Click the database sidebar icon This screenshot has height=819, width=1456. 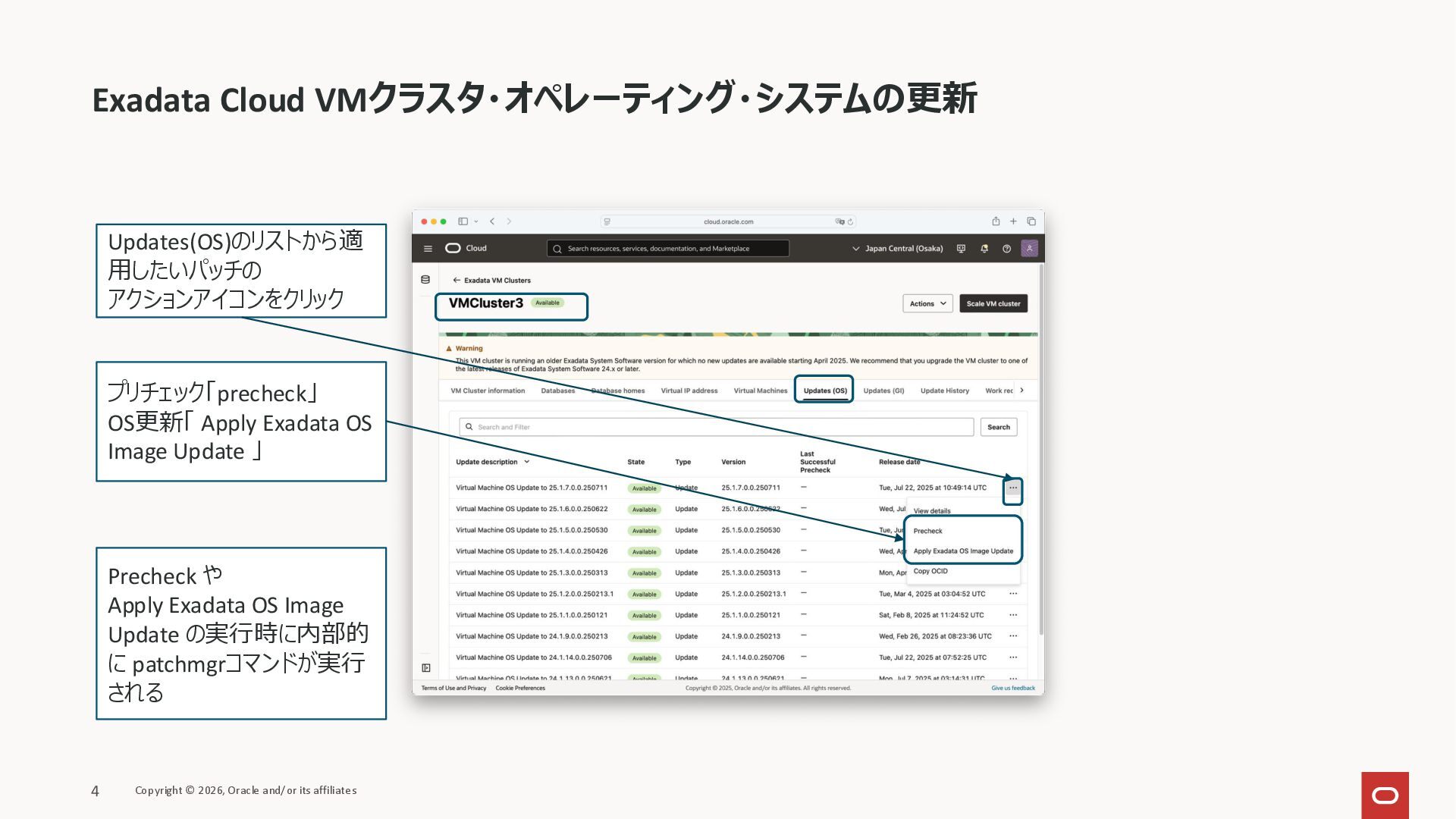coord(425,280)
